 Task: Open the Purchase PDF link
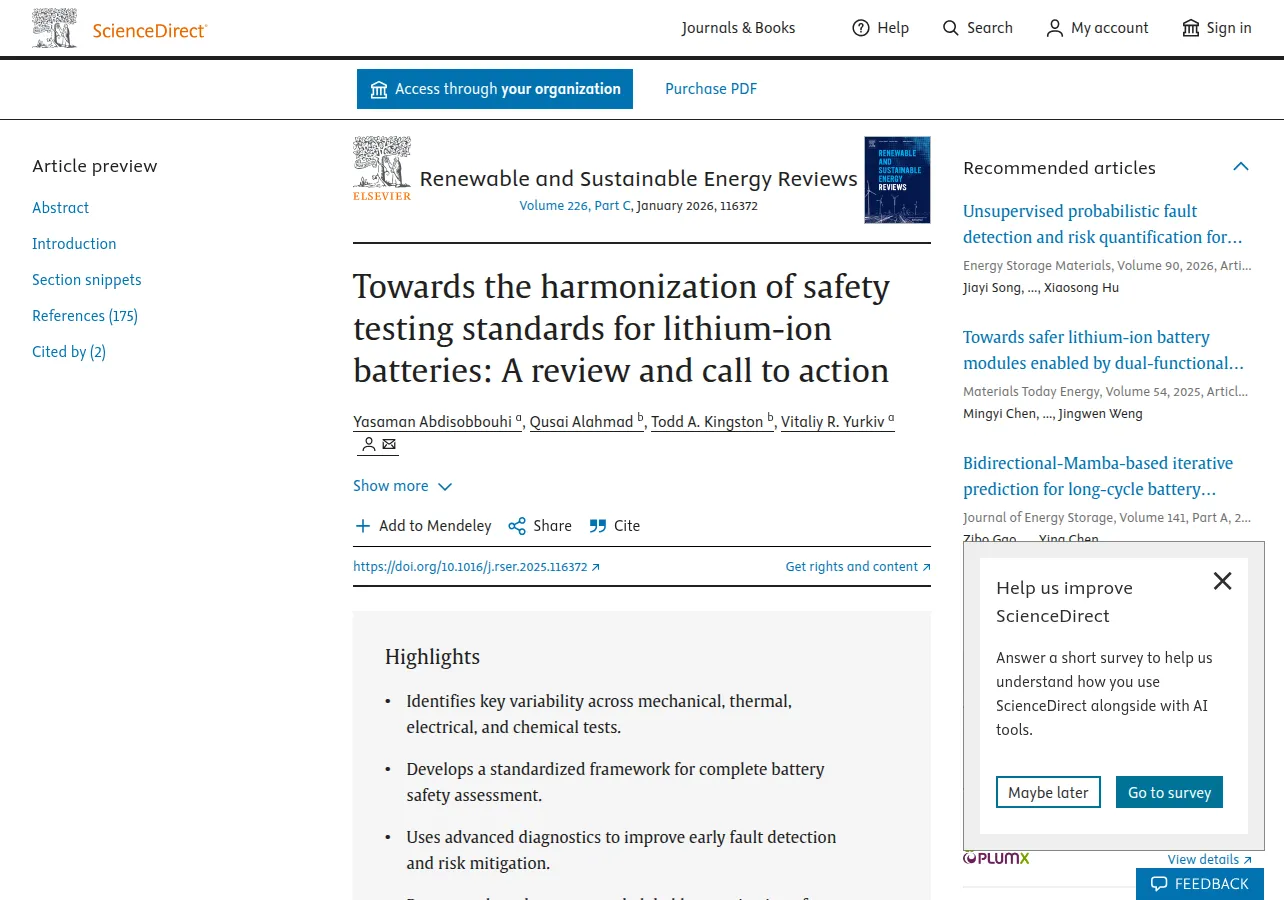711,89
